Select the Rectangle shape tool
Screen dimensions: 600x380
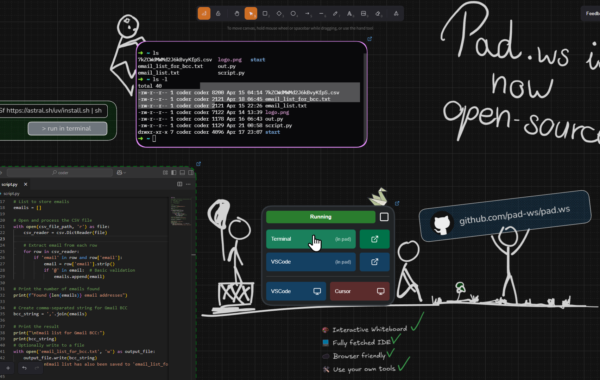tap(265, 14)
